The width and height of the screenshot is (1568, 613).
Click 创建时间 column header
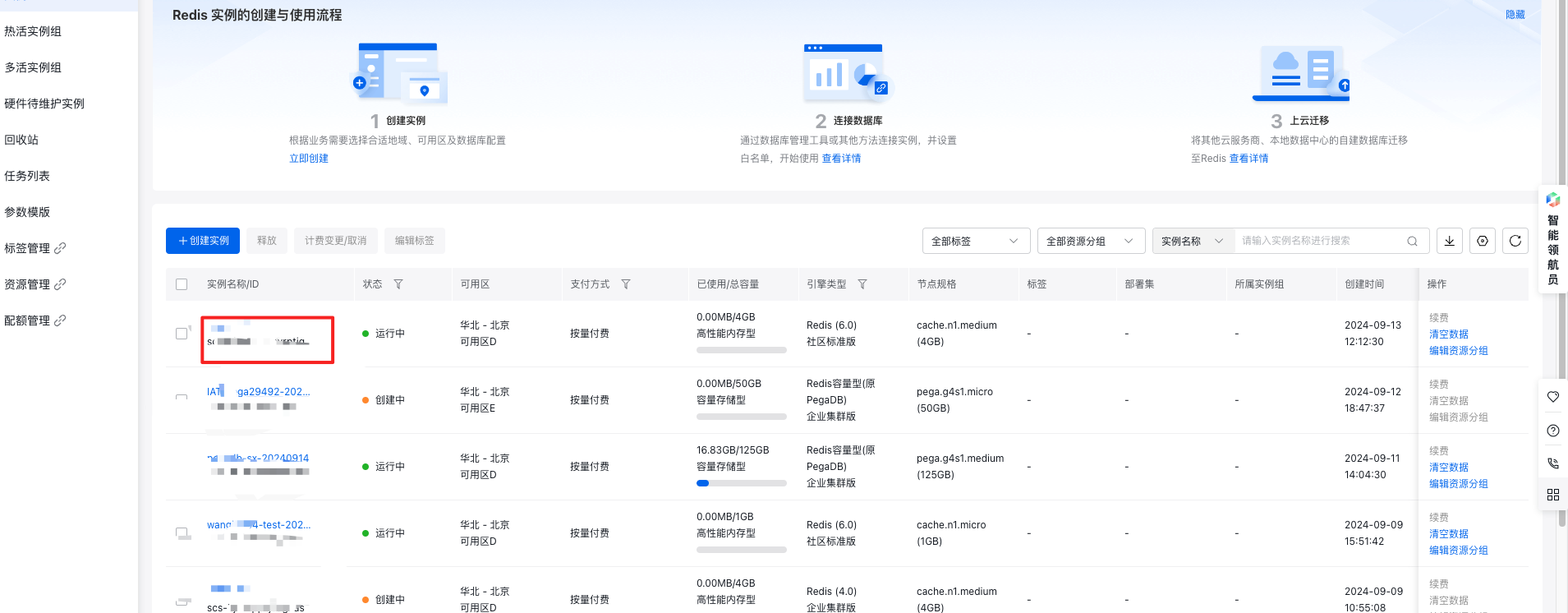point(1364,284)
